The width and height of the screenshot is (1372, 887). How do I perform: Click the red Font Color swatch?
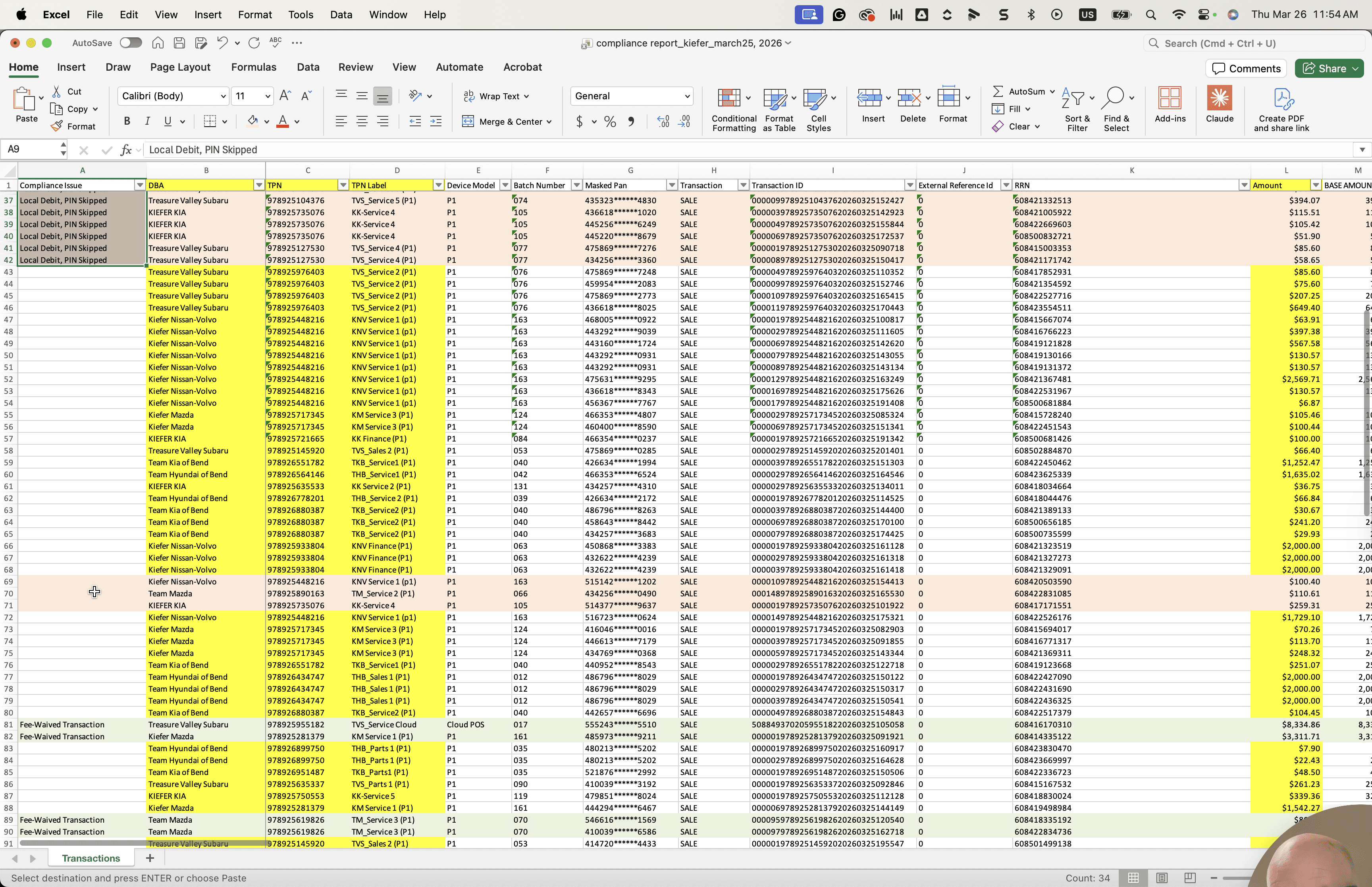(x=283, y=121)
